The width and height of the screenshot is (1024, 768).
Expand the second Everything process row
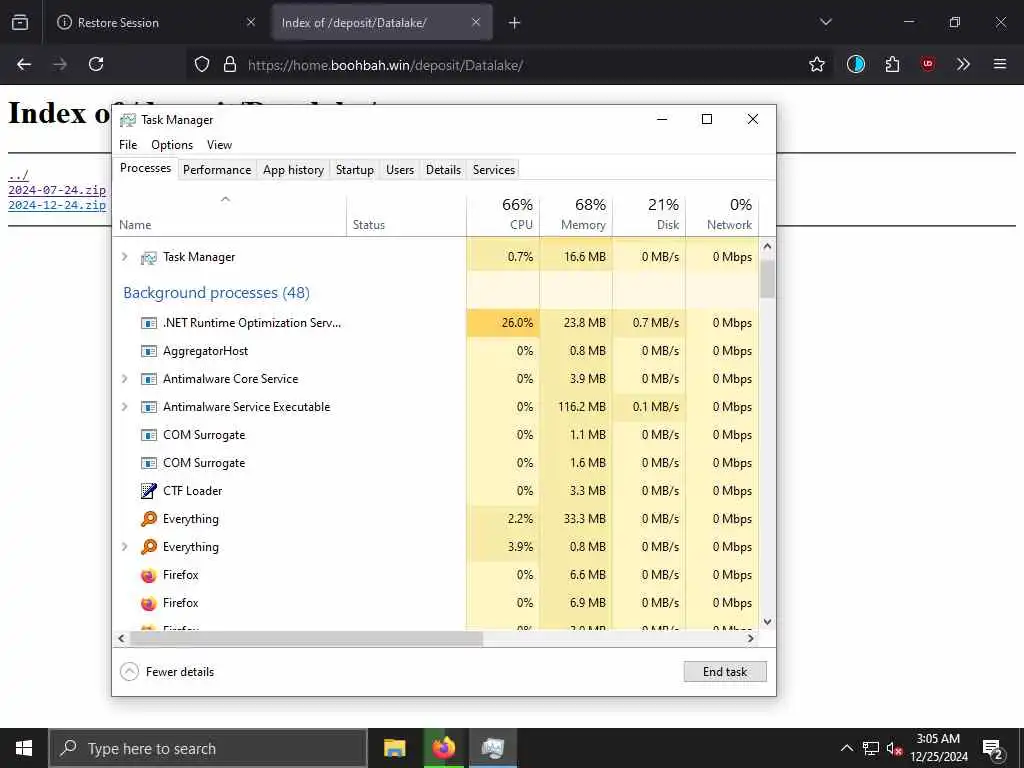click(x=124, y=547)
